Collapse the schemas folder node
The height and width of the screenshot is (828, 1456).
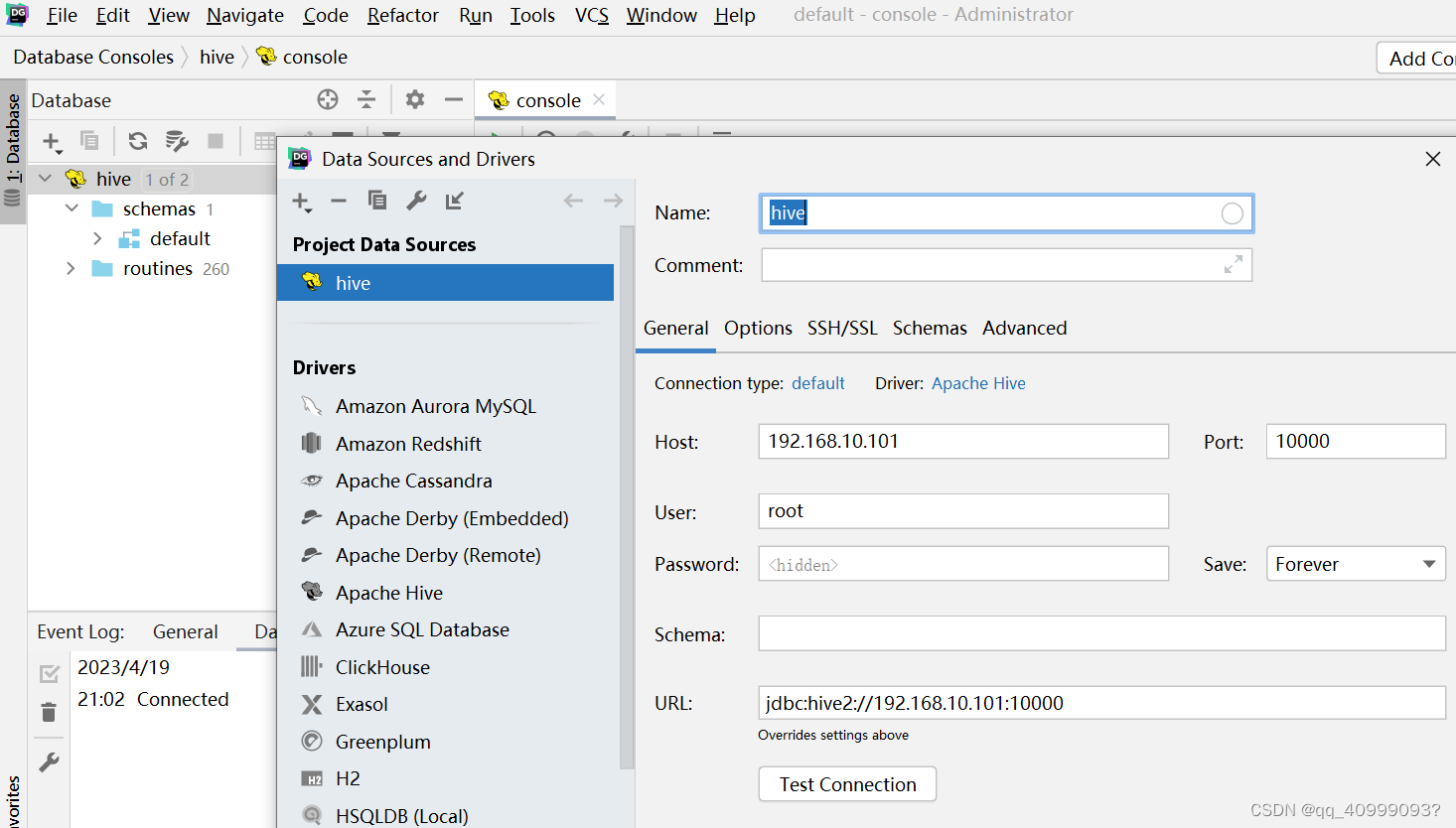click(x=72, y=208)
